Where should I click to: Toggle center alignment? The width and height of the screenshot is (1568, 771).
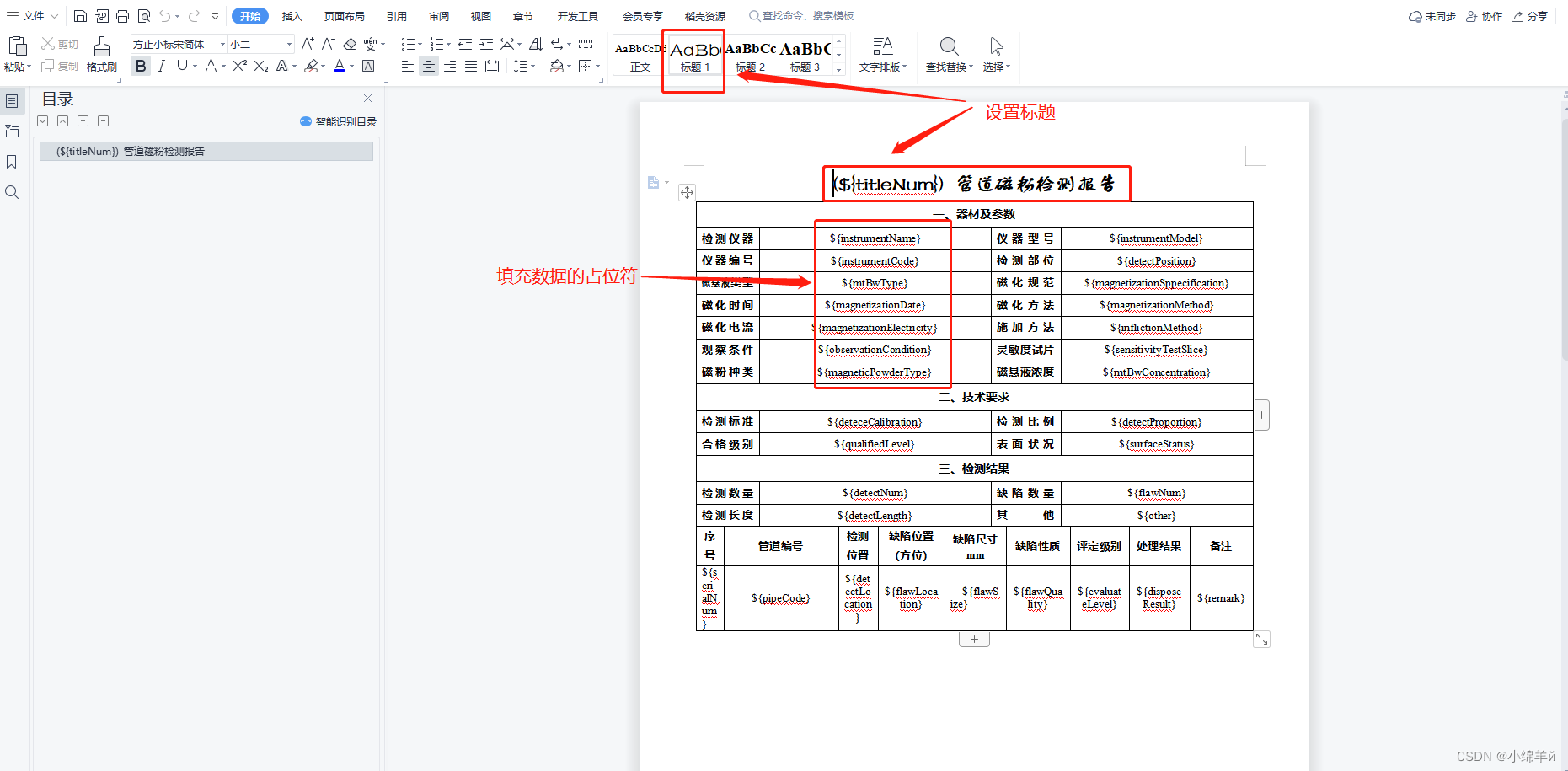429,66
